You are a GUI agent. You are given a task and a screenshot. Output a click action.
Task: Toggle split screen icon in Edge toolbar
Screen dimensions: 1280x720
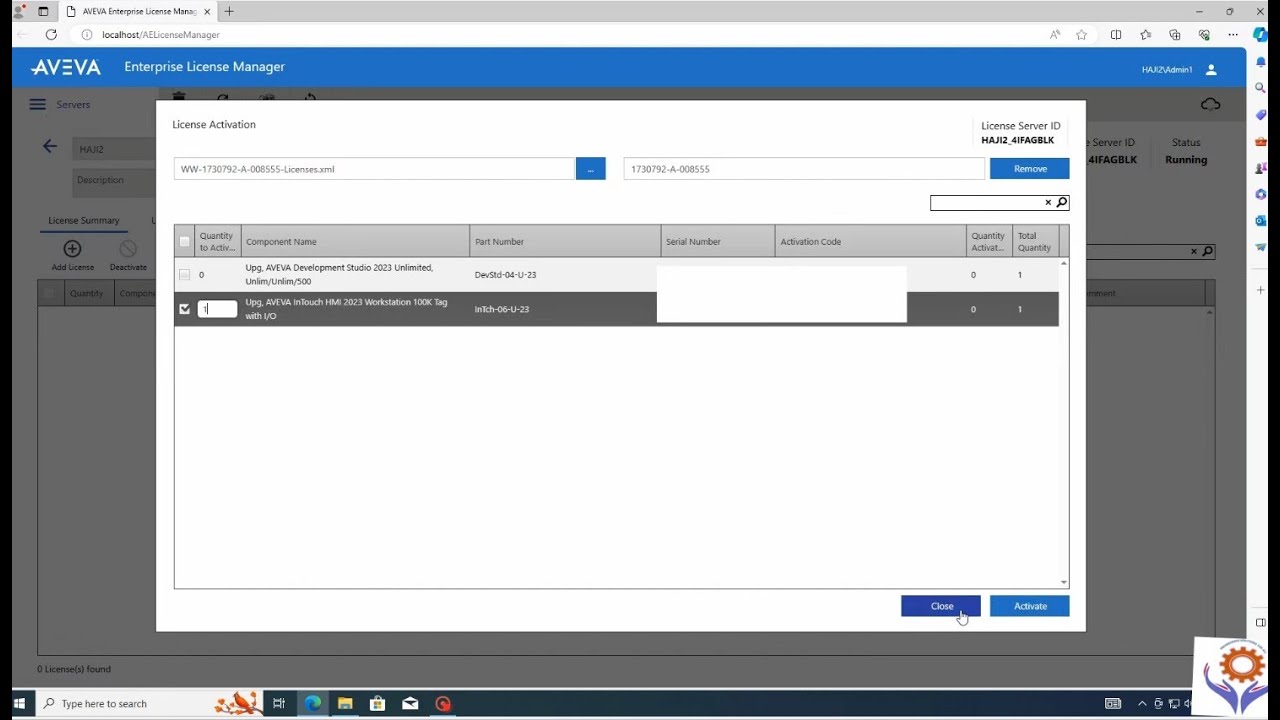[x=1116, y=34]
